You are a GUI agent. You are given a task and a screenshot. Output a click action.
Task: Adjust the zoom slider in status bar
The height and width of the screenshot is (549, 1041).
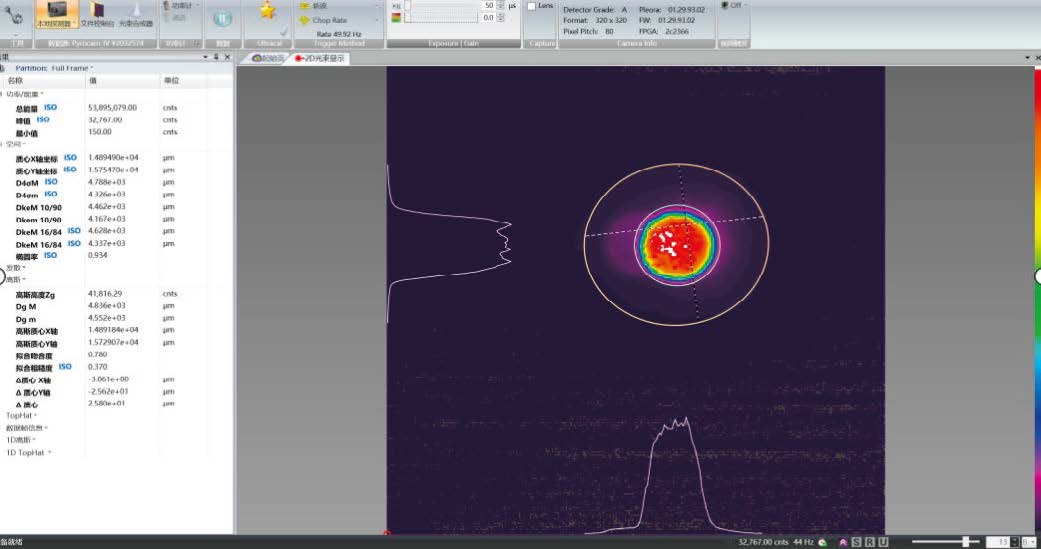click(964, 541)
